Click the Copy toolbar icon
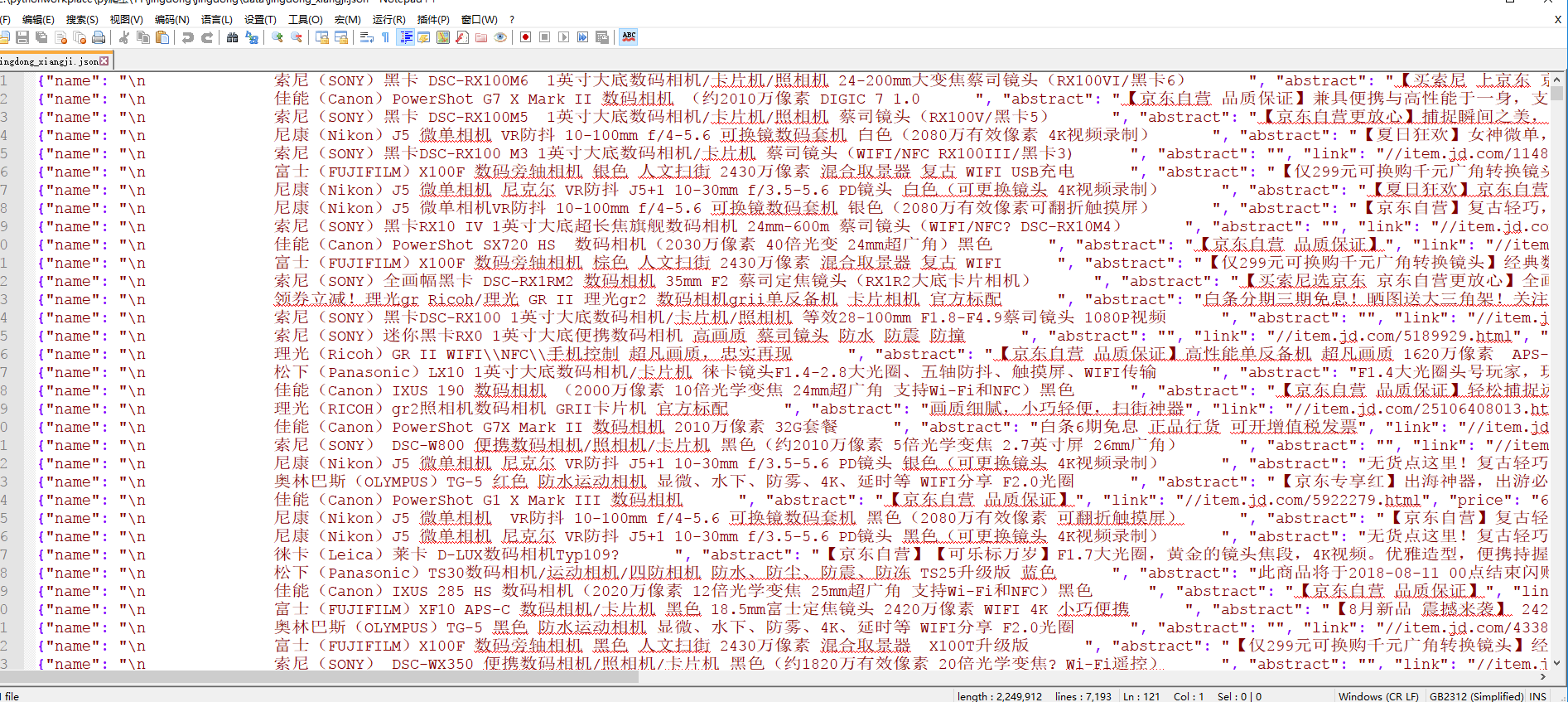The image size is (1568, 702). coord(143,37)
